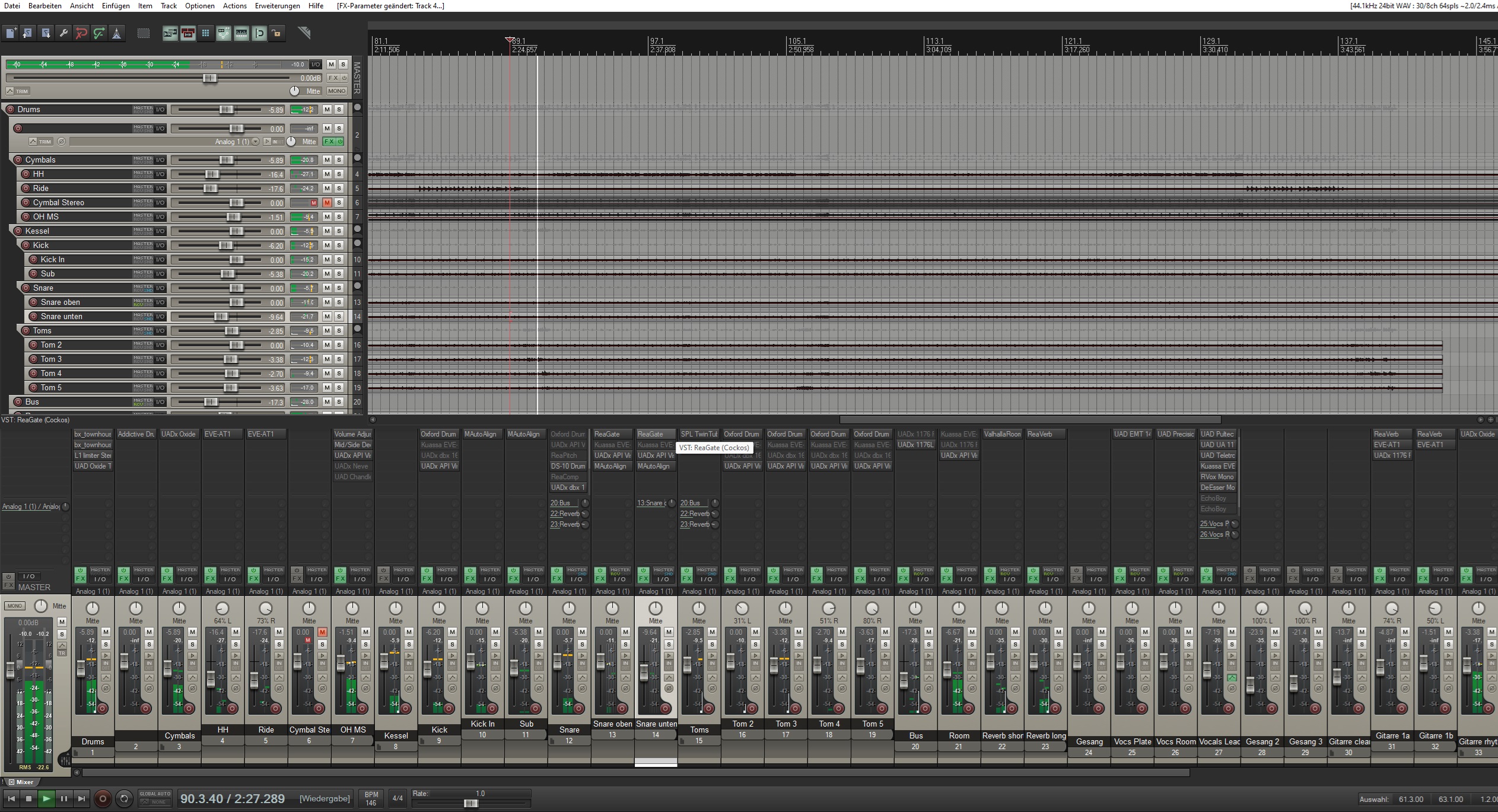Toggle the master MONO button
Viewport: 1498px width, 812px height.
click(336, 91)
